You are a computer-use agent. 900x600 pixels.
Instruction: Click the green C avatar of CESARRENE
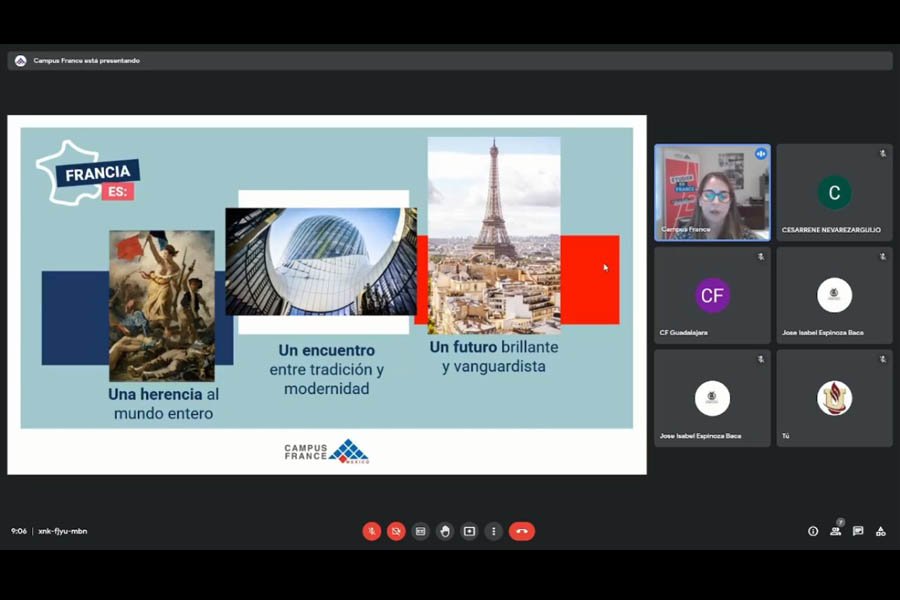point(835,192)
